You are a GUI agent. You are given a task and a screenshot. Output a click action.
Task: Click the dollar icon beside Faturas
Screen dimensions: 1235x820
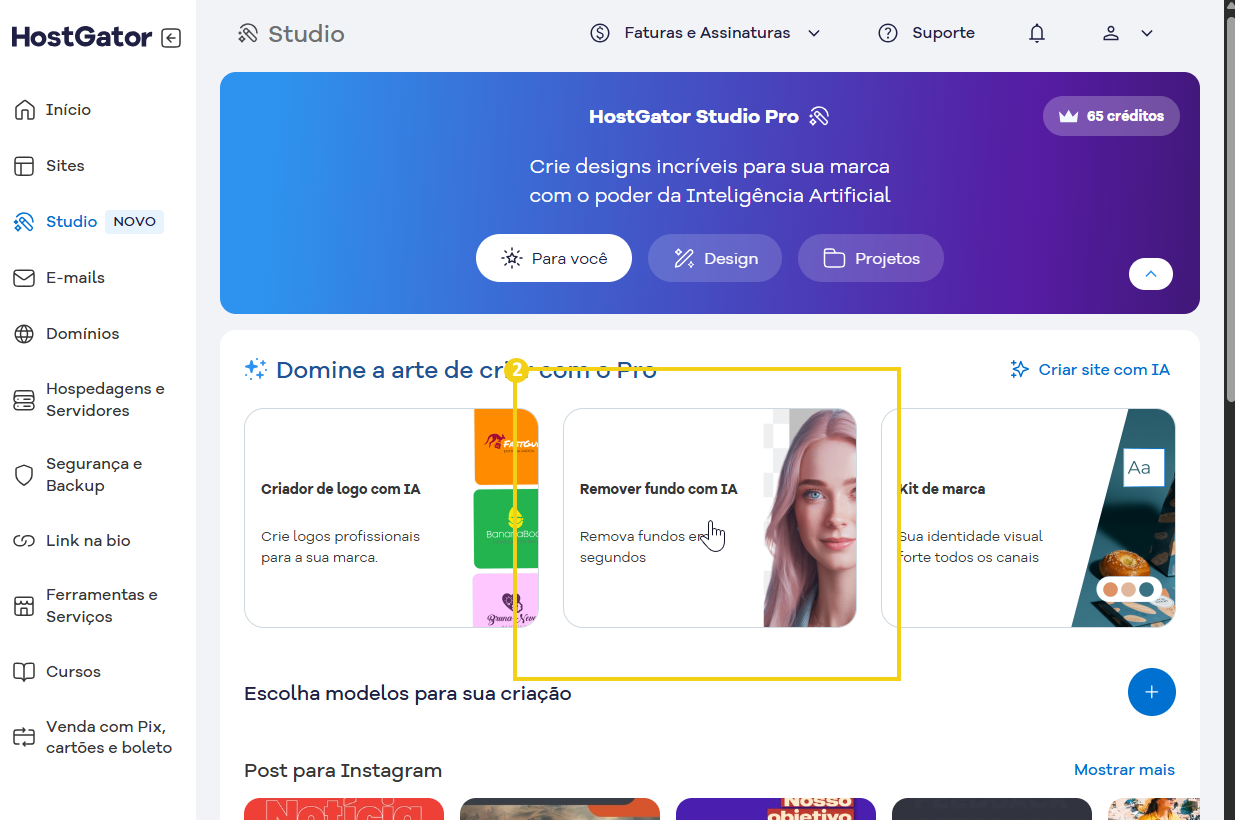pyautogui.click(x=600, y=33)
